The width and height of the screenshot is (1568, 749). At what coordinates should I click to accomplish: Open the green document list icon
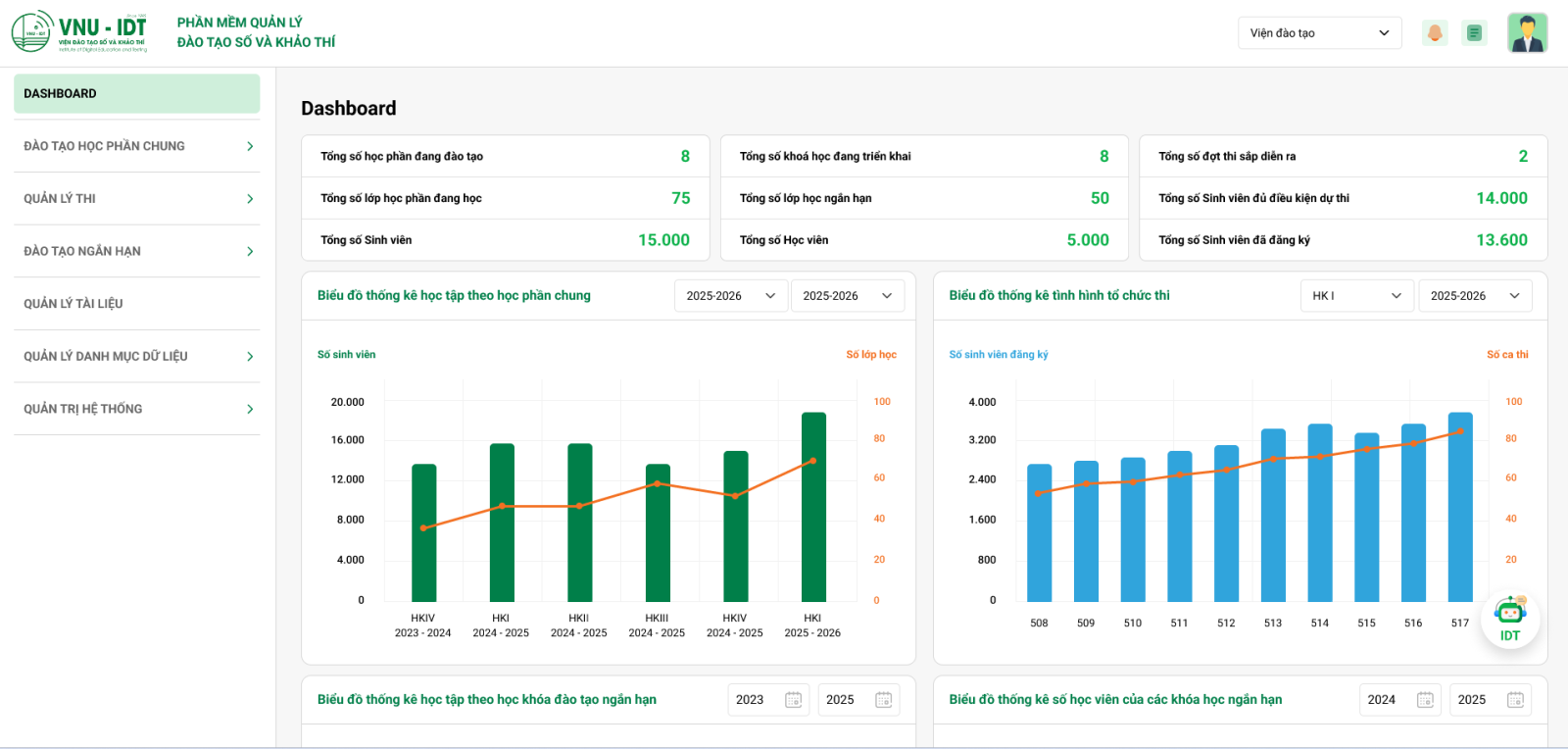[1474, 33]
